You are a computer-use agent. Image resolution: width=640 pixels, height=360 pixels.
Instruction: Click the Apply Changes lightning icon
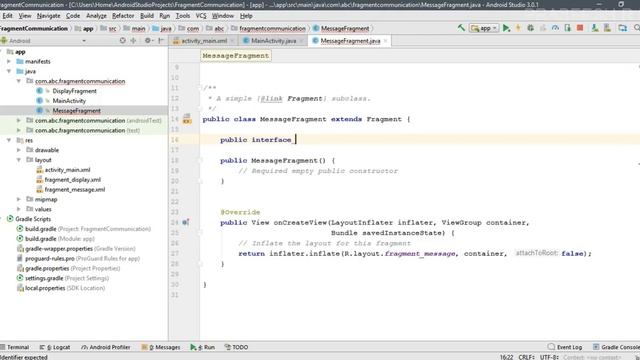[x=518, y=28]
